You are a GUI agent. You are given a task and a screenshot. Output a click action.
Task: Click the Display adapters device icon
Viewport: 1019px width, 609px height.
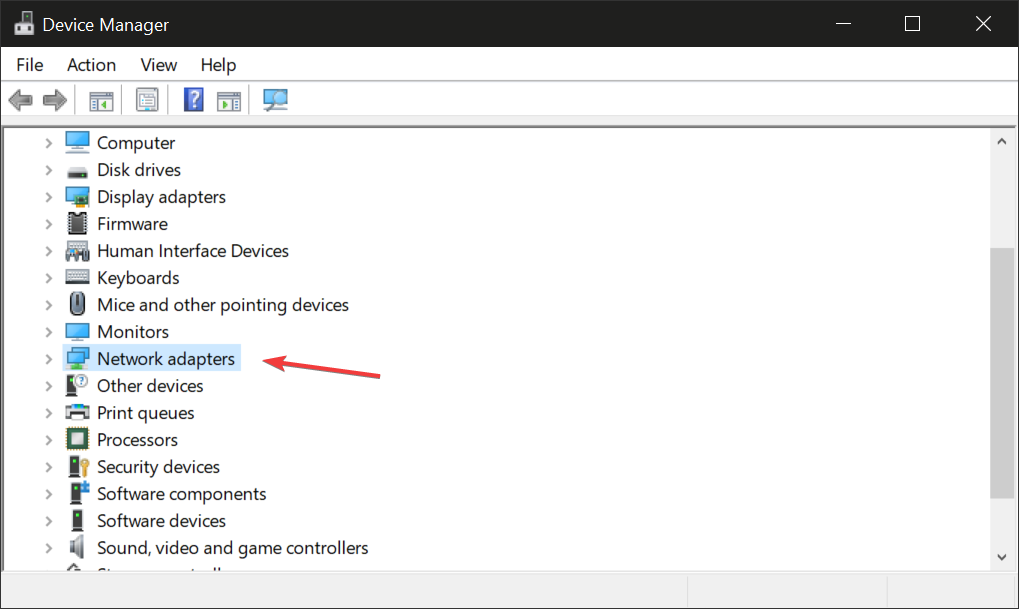[x=78, y=197]
